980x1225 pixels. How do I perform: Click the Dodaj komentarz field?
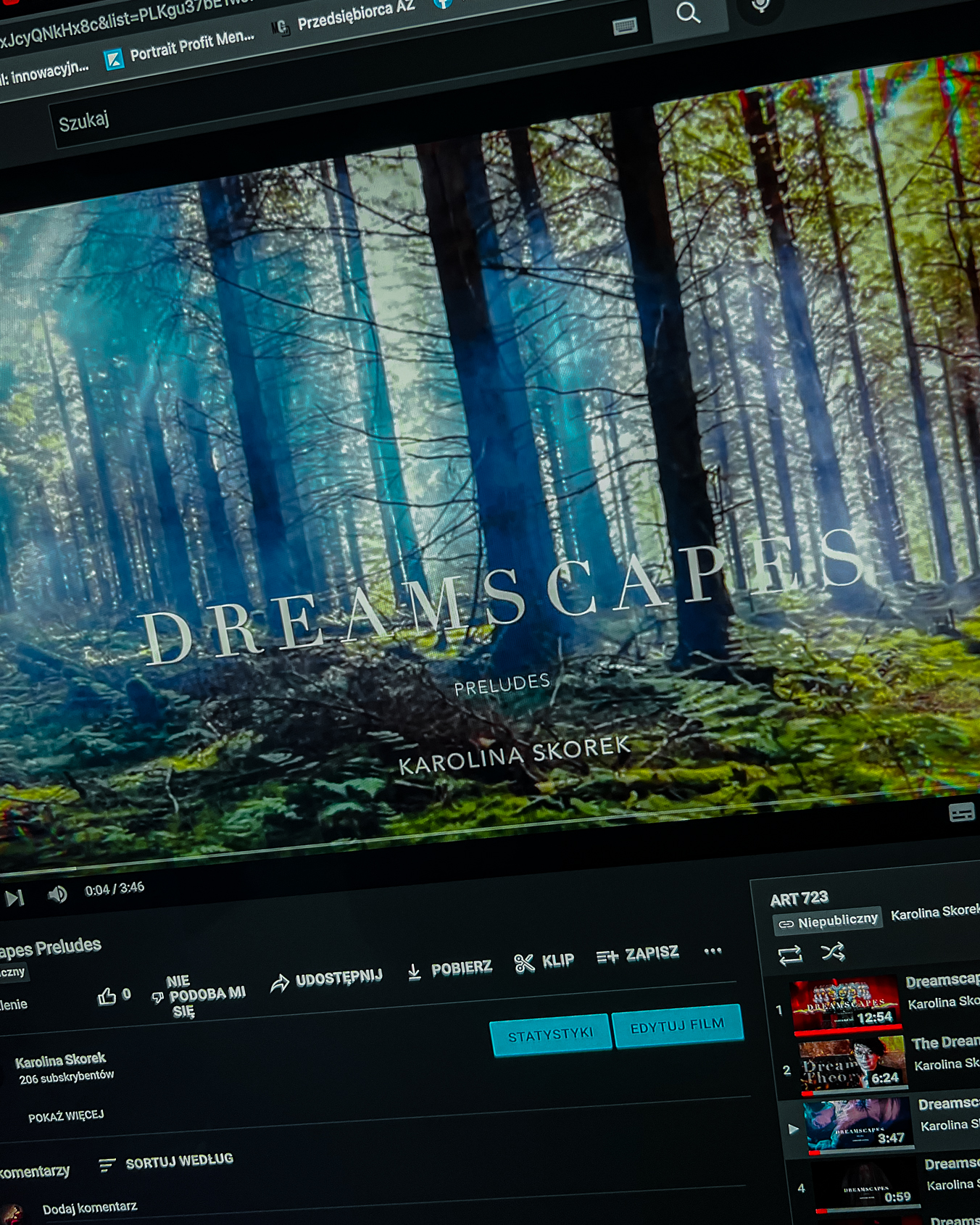(90, 1208)
